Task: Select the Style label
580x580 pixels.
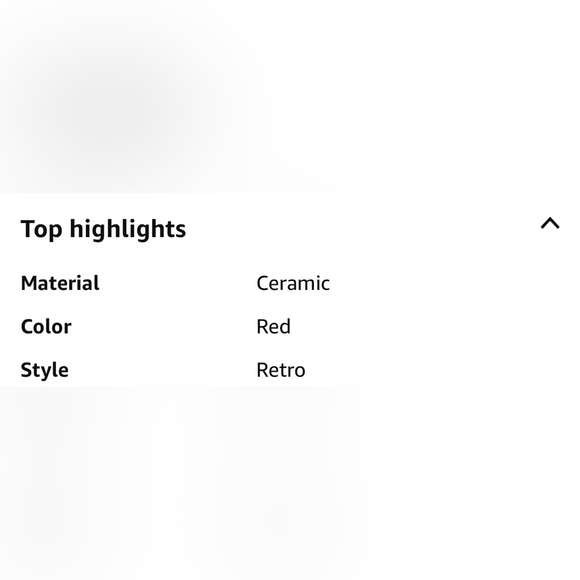Action: 44,370
